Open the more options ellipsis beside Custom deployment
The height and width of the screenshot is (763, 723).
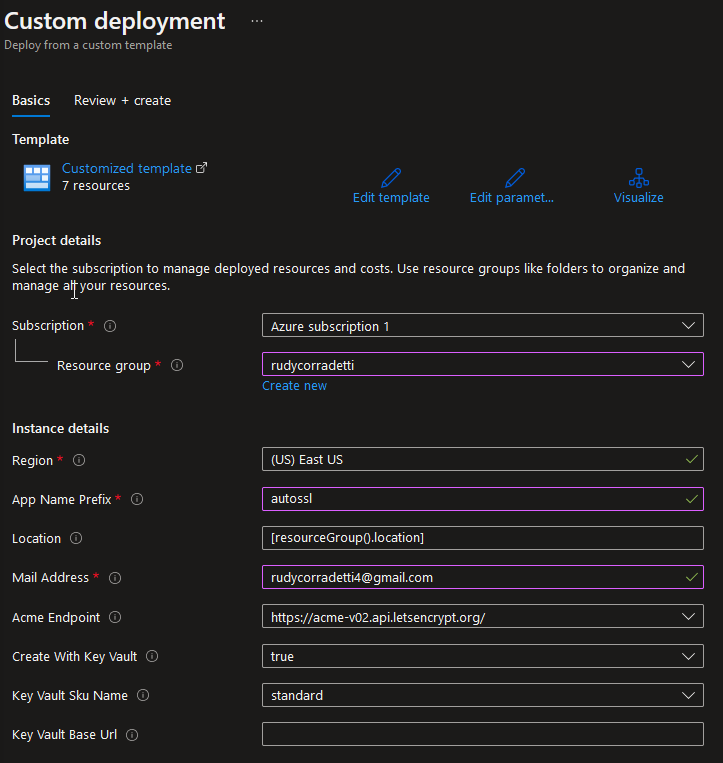click(257, 21)
